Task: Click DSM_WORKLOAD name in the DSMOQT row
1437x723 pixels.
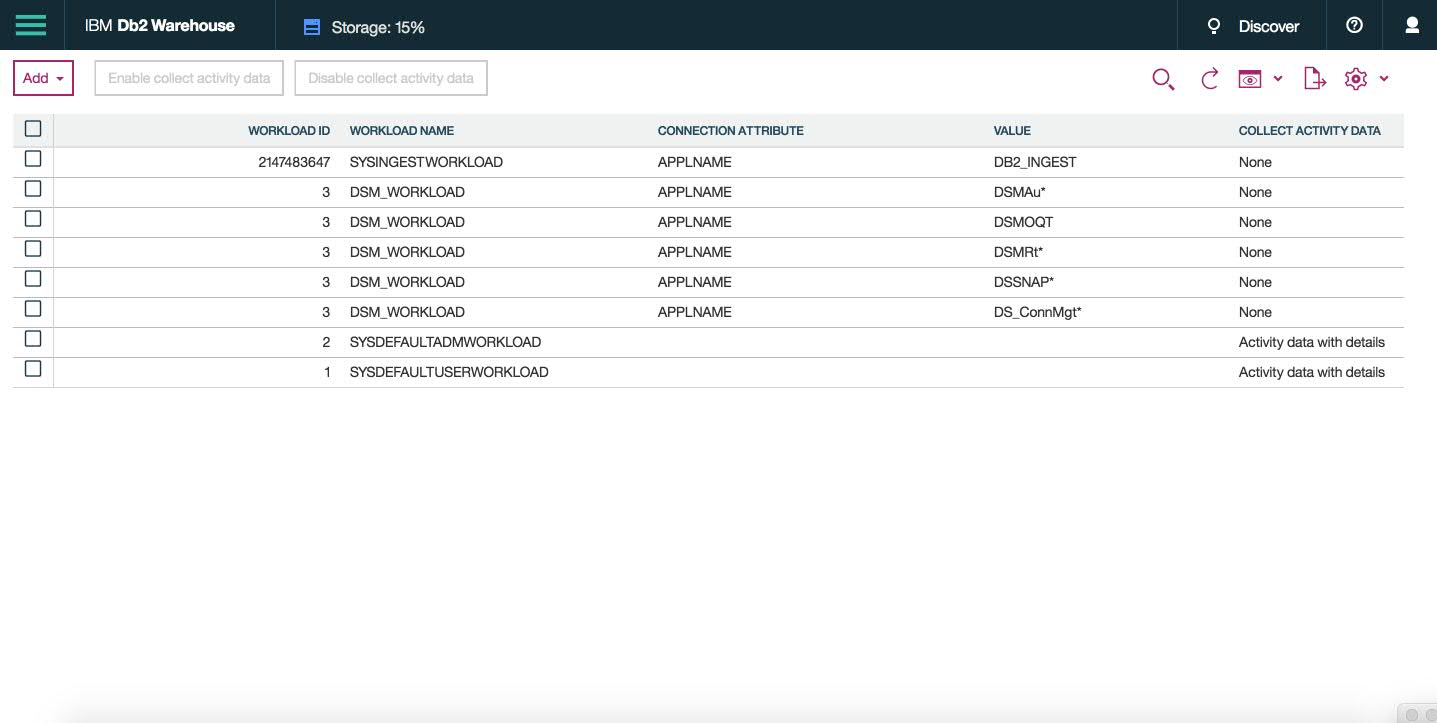Action: tap(407, 222)
